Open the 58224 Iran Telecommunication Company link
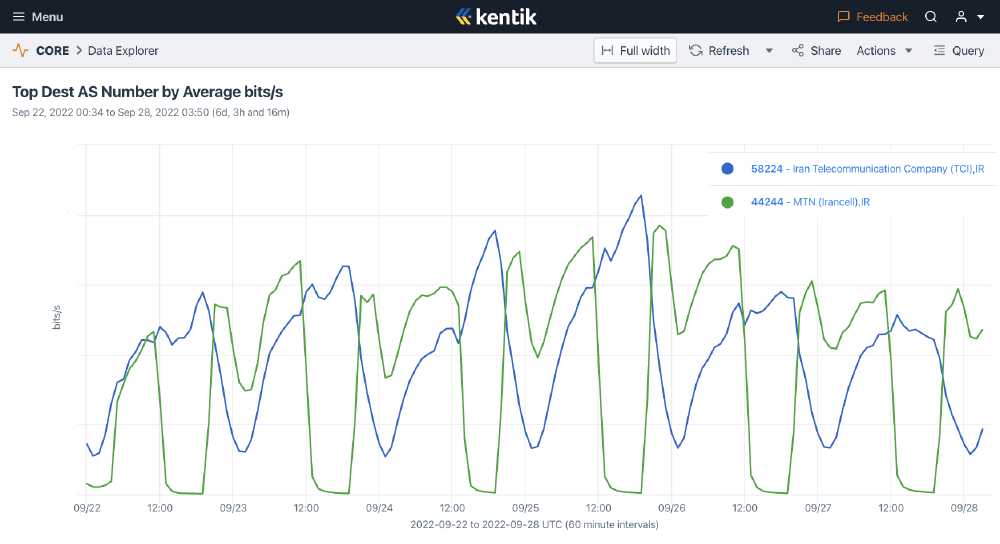This screenshot has height=544, width=1000. [x=867, y=169]
